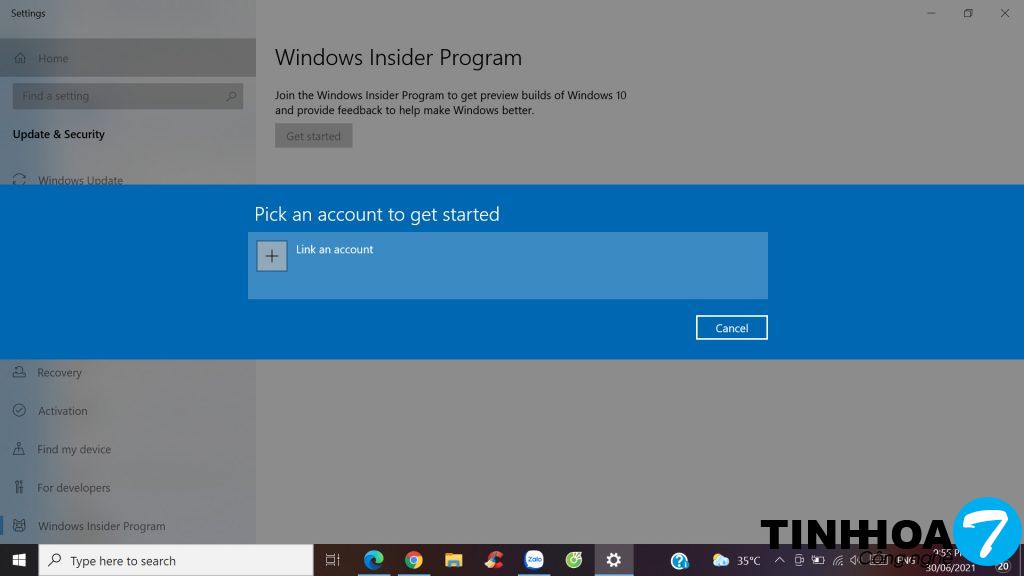Click the Home icon in Settings

(20, 59)
